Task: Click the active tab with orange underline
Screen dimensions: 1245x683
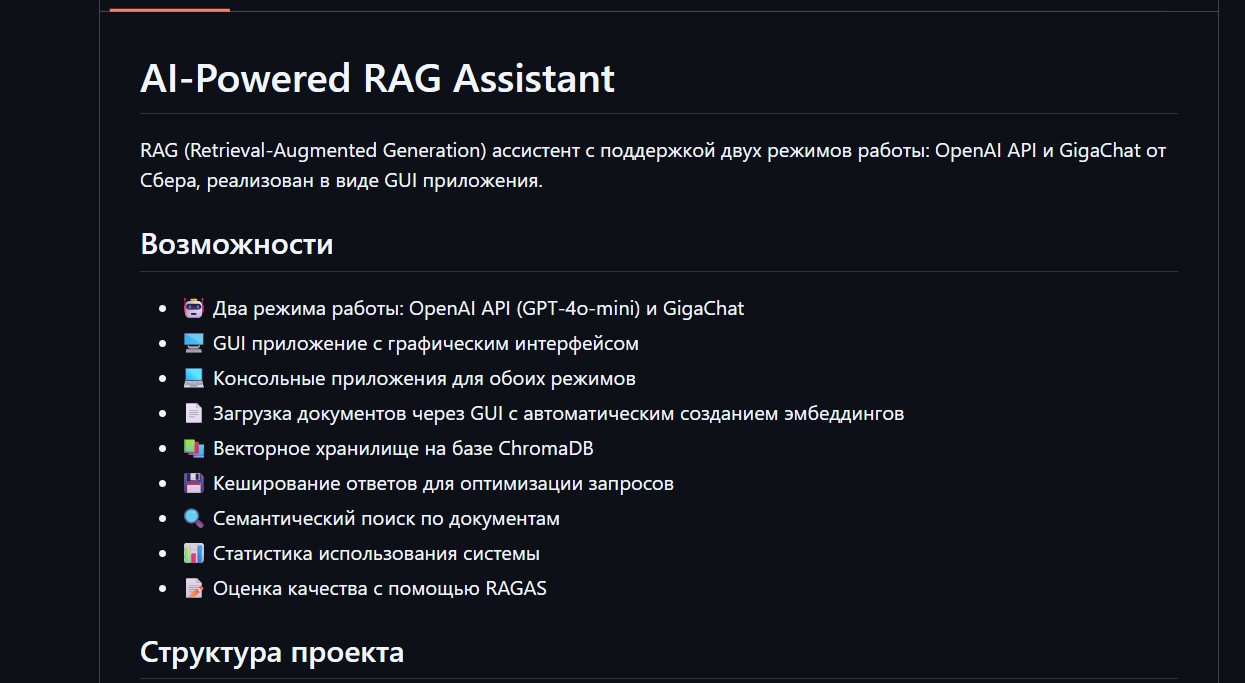Action: coord(169,6)
